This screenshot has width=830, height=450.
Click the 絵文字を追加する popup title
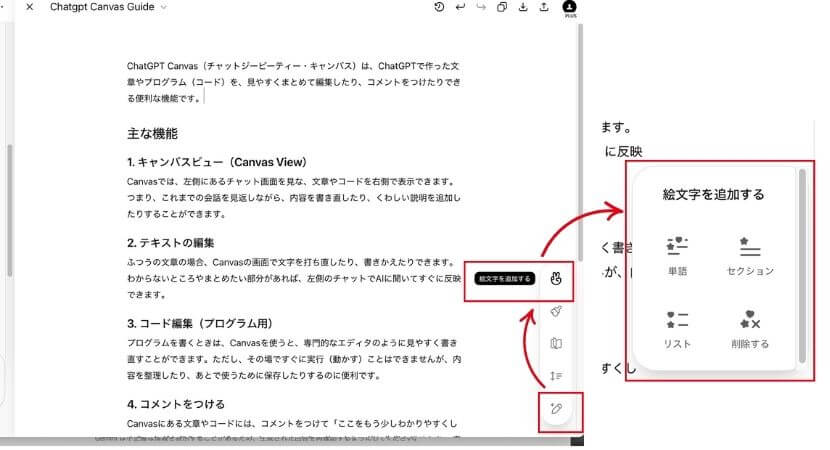coord(713,194)
